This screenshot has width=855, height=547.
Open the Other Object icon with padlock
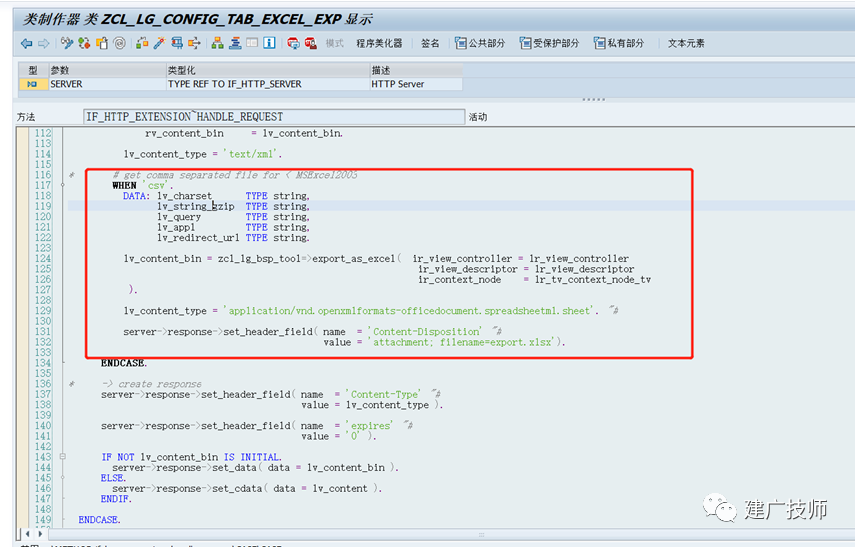[x=102, y=43]
